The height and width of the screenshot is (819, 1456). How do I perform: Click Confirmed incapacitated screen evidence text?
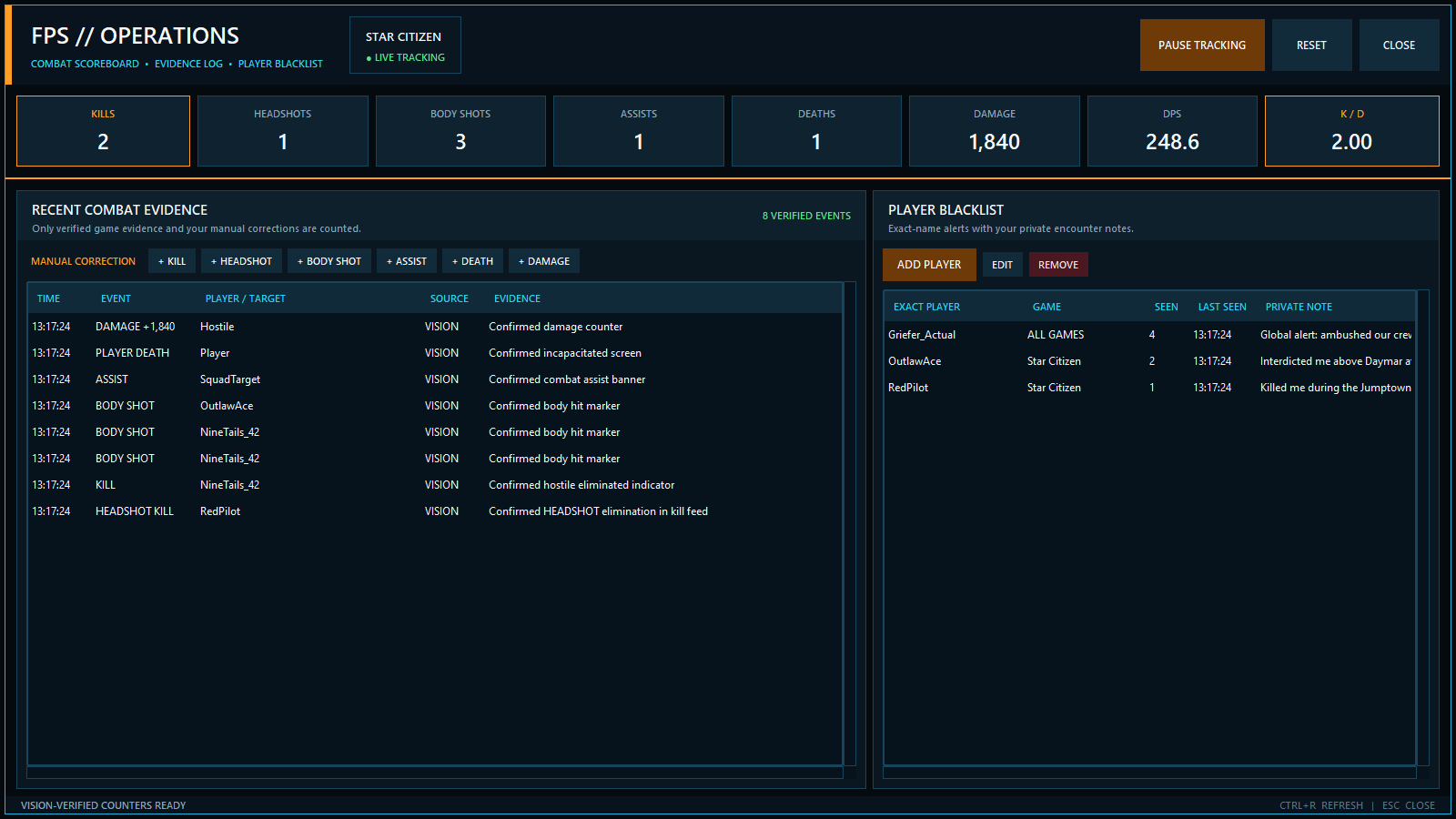(565, 353)
